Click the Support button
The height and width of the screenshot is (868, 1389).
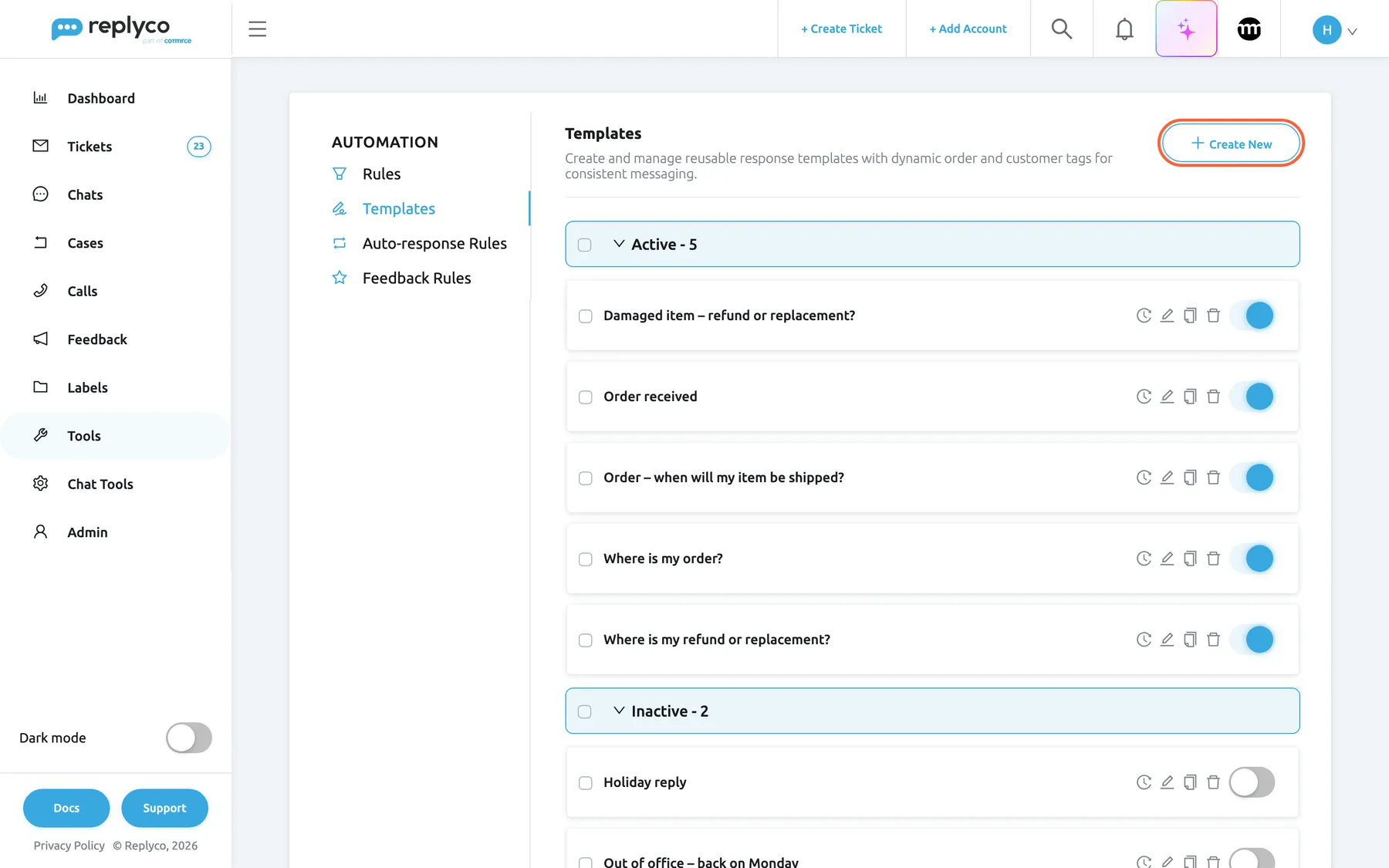point(164,808)
